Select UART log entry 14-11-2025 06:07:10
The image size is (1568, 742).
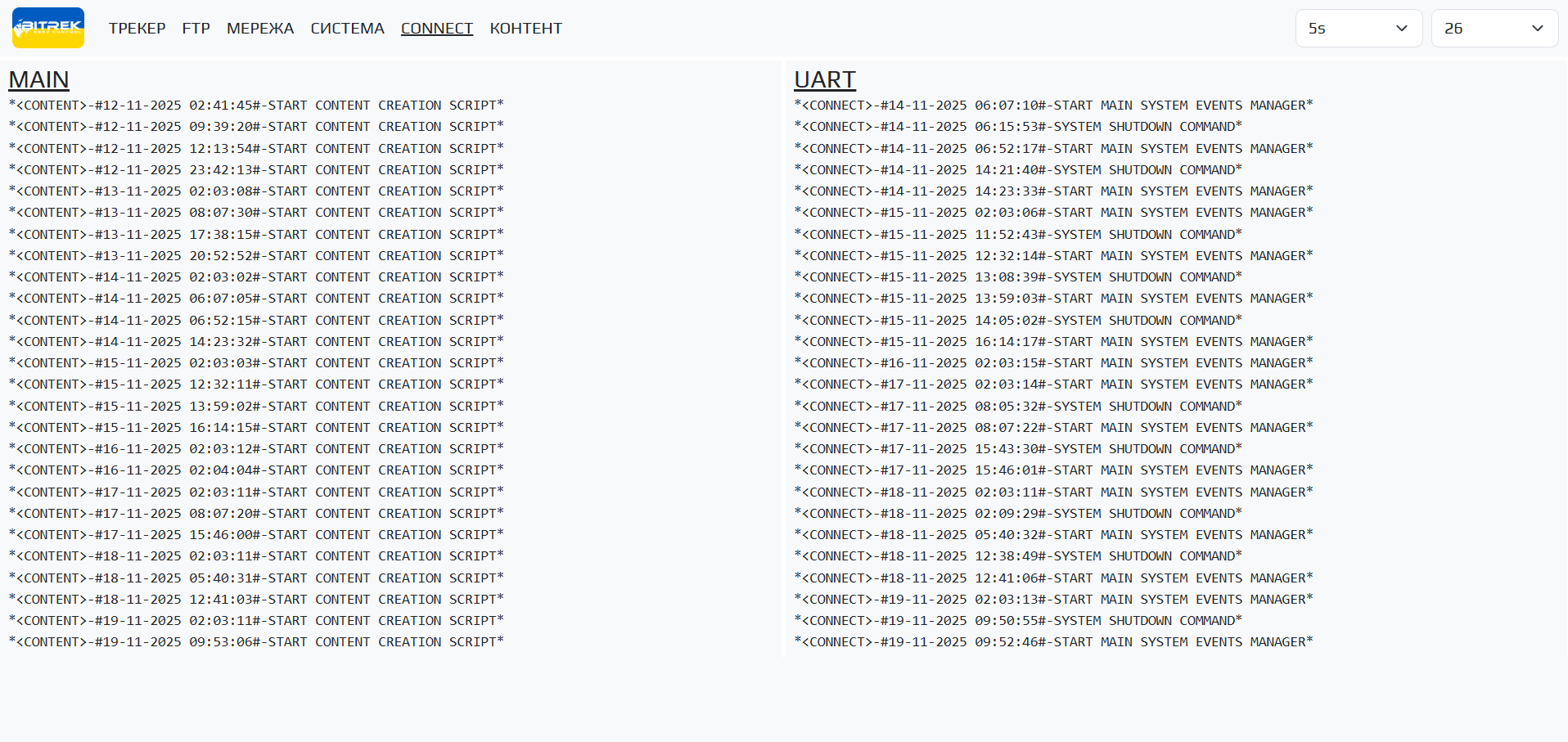tap(1053, 106)
